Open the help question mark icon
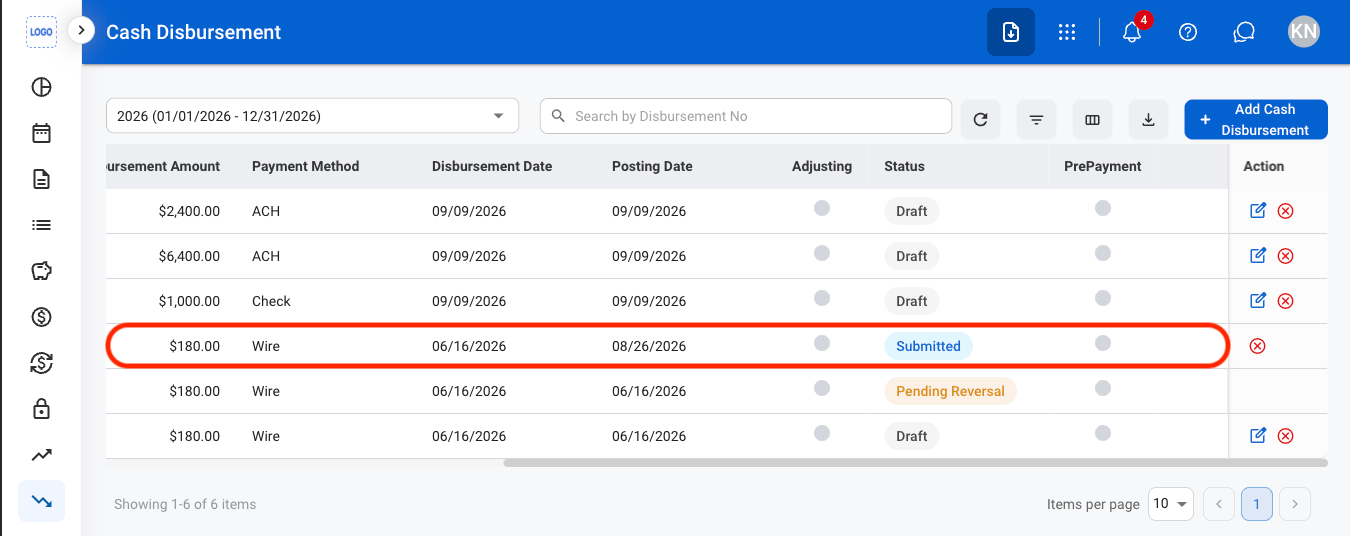This screenshot has width=1350, height=536. (1188, 32)
